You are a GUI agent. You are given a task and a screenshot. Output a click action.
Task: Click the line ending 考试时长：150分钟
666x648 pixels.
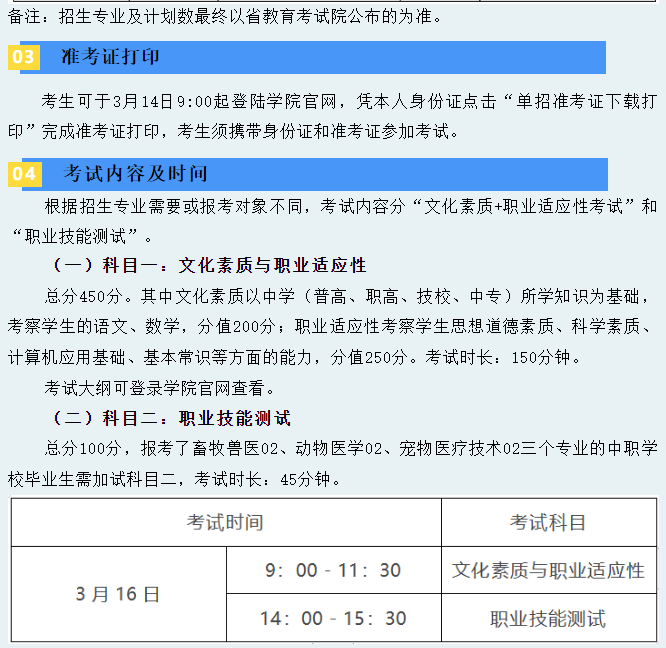(294, 358)
